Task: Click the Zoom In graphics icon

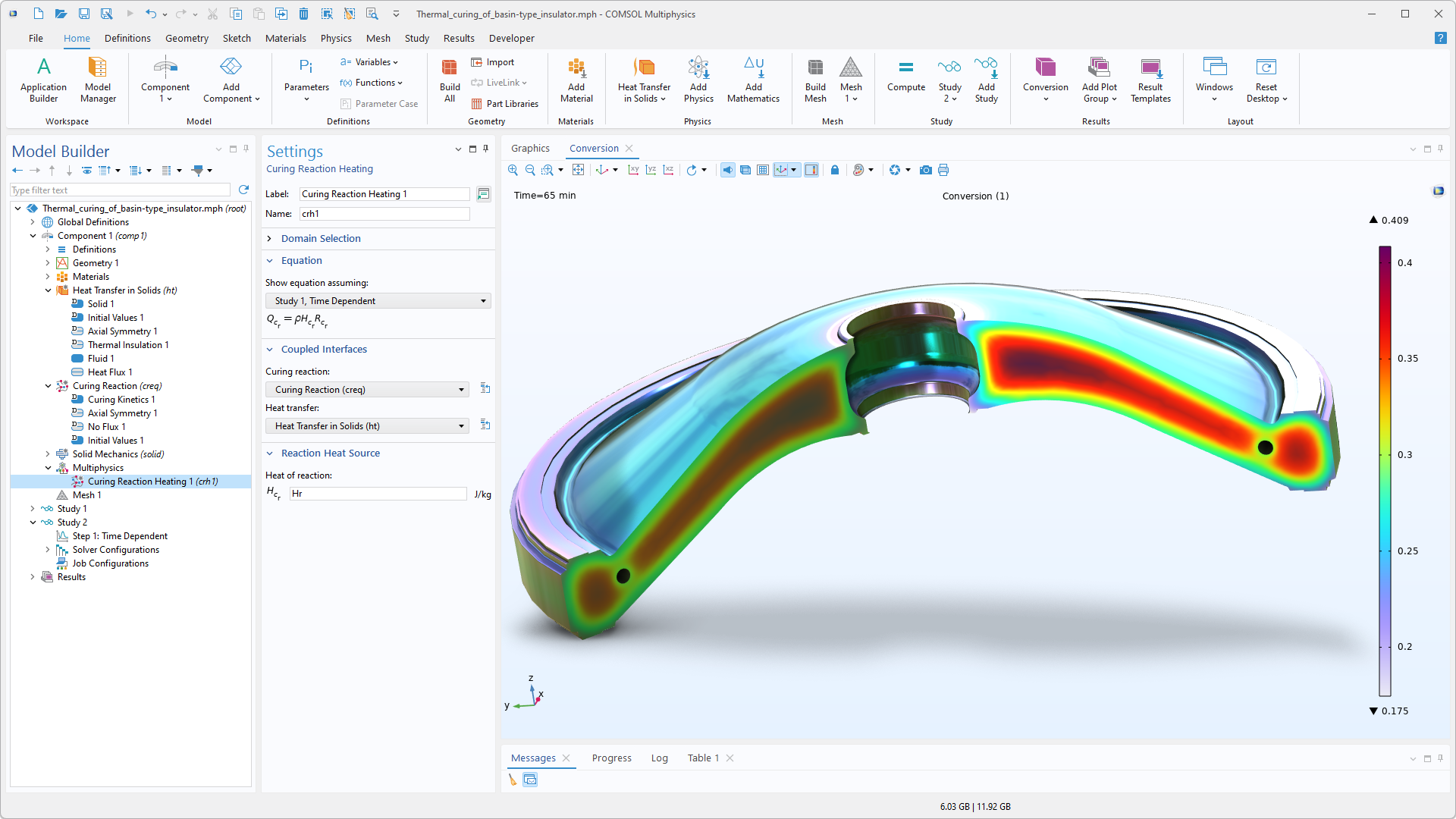Action: point(513,170)
